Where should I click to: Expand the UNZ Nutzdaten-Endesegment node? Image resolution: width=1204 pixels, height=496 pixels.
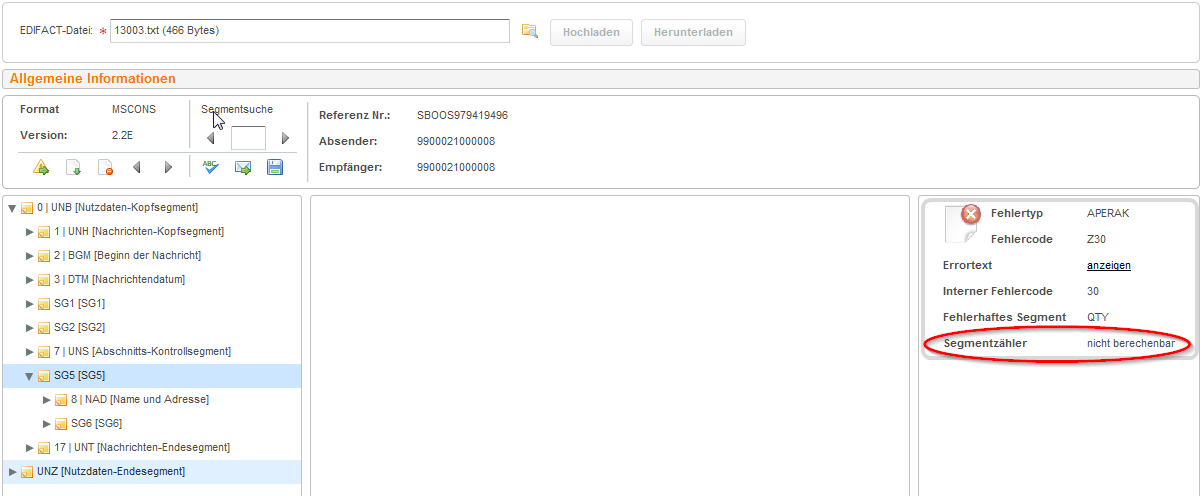12,472
